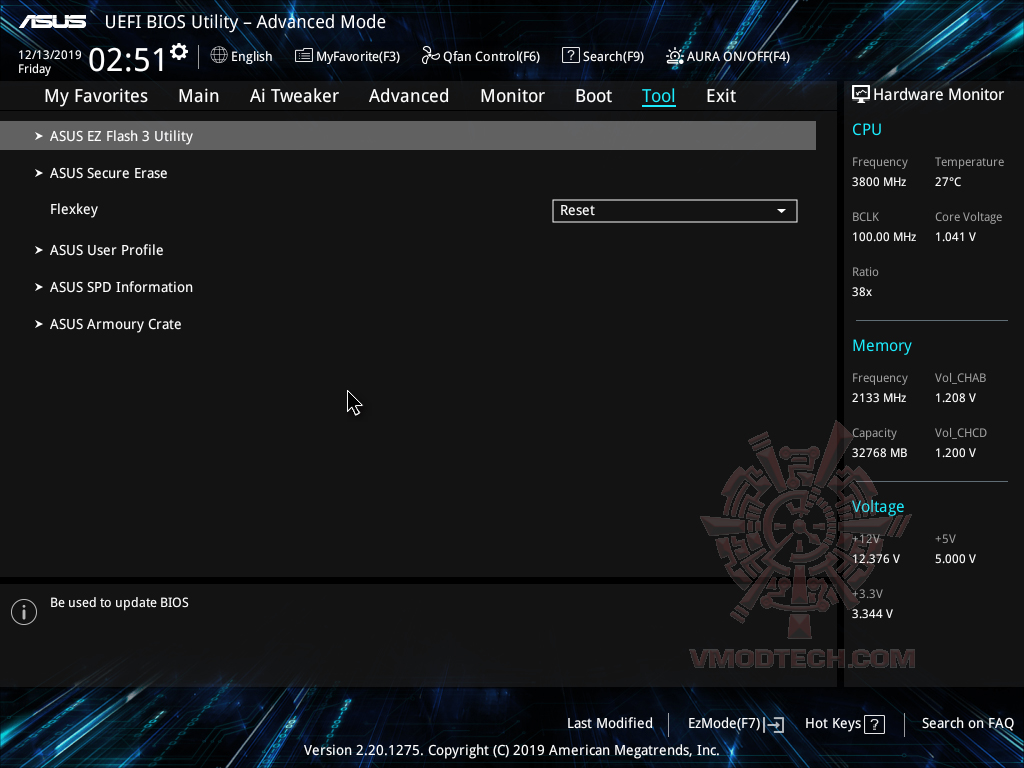Launch the ASUS EZ Flash 3 Utility

click(x=121, y=135)
